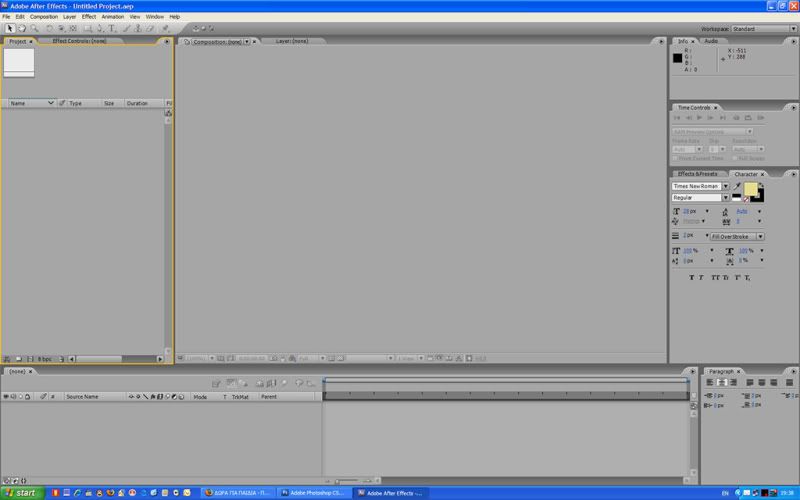800x500 pixels.
Task: Toggle Subscript in Character panel
Action: point(747,278)
